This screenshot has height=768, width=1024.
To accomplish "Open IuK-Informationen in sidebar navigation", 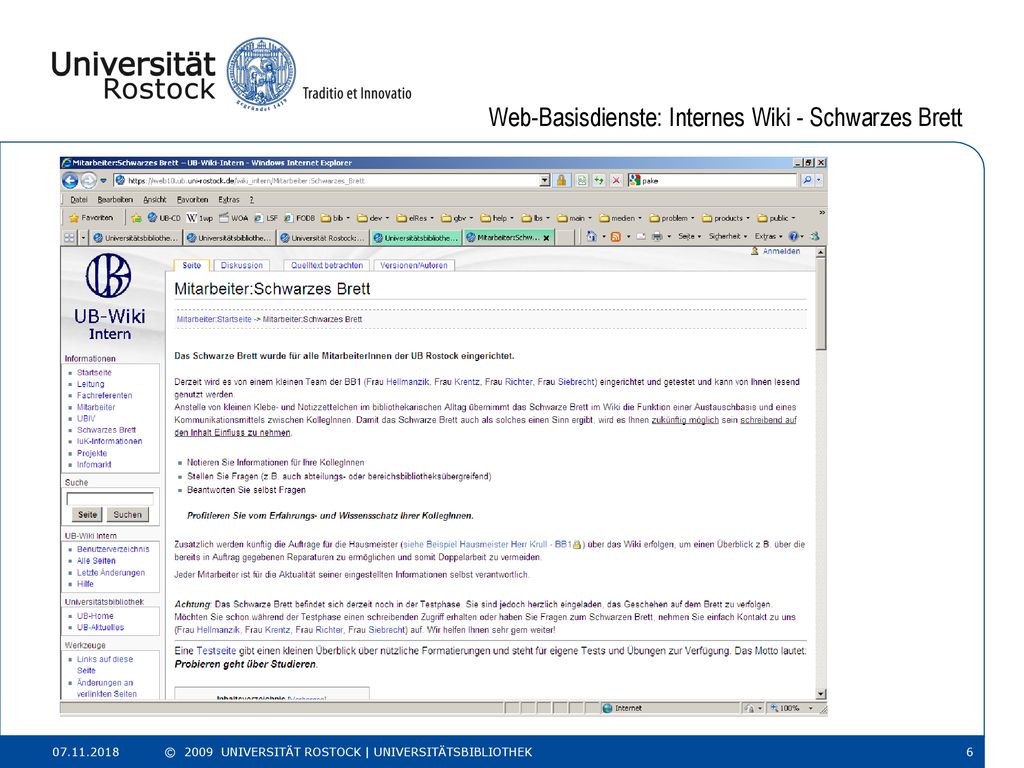I will tap(110, 441).
